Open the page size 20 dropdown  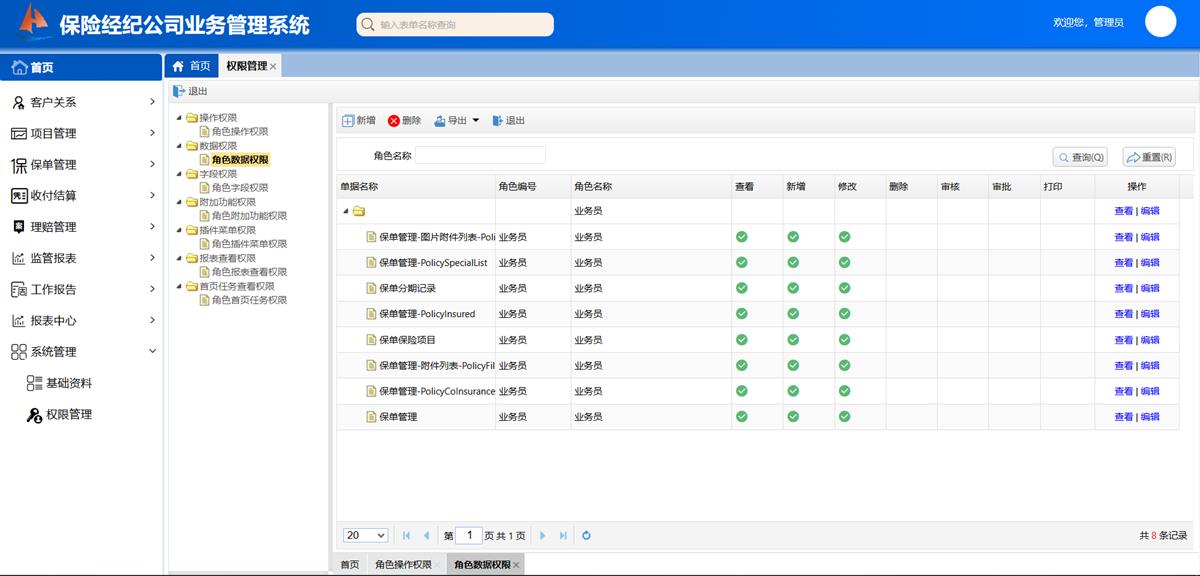click(365, 536)
